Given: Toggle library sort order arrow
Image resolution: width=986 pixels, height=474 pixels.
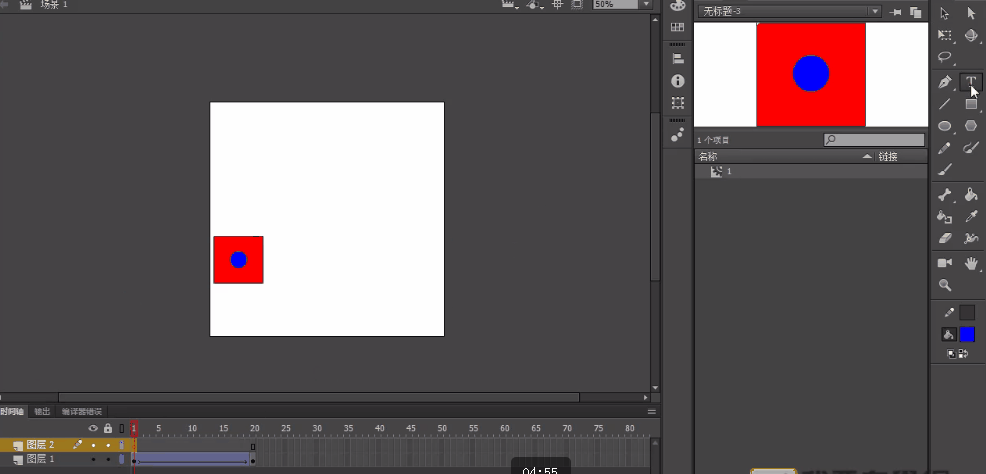Looking at the screenshot, I should pos(867,157).
